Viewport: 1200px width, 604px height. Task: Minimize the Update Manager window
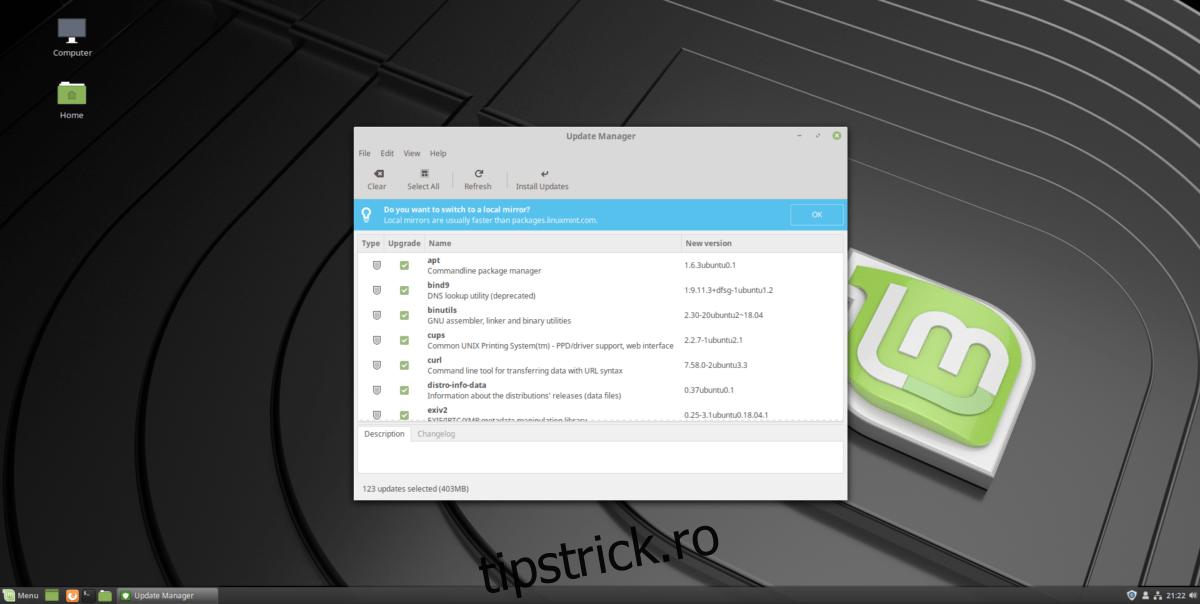(800, 135)
